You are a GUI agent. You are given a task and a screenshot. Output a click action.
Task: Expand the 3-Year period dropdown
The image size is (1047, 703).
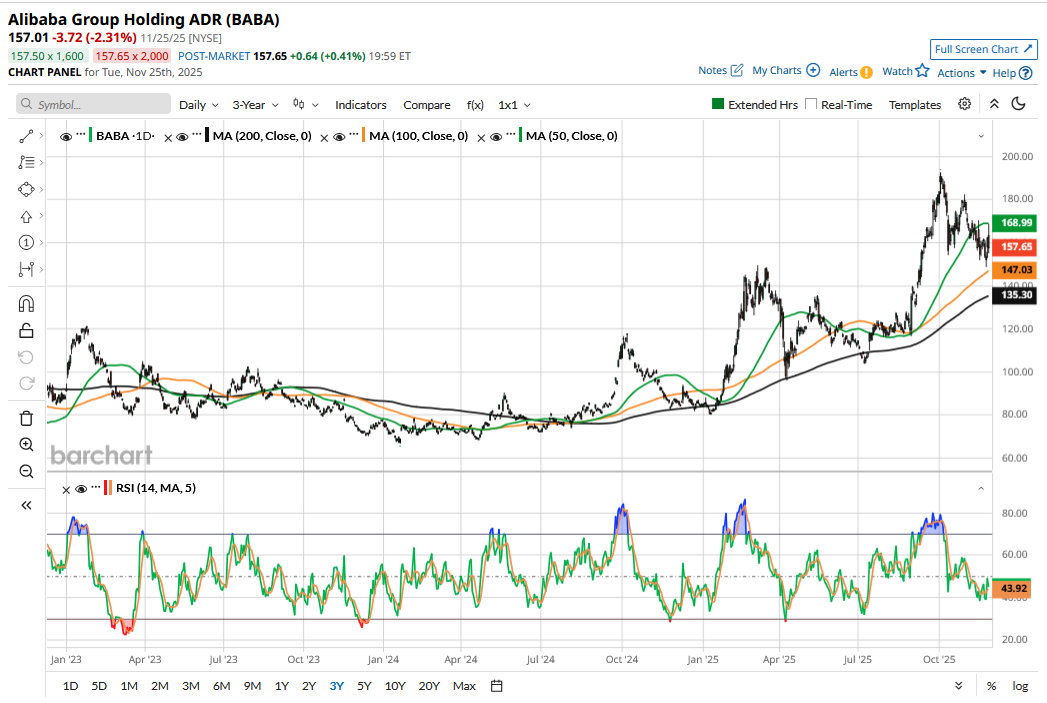point(255,105)
